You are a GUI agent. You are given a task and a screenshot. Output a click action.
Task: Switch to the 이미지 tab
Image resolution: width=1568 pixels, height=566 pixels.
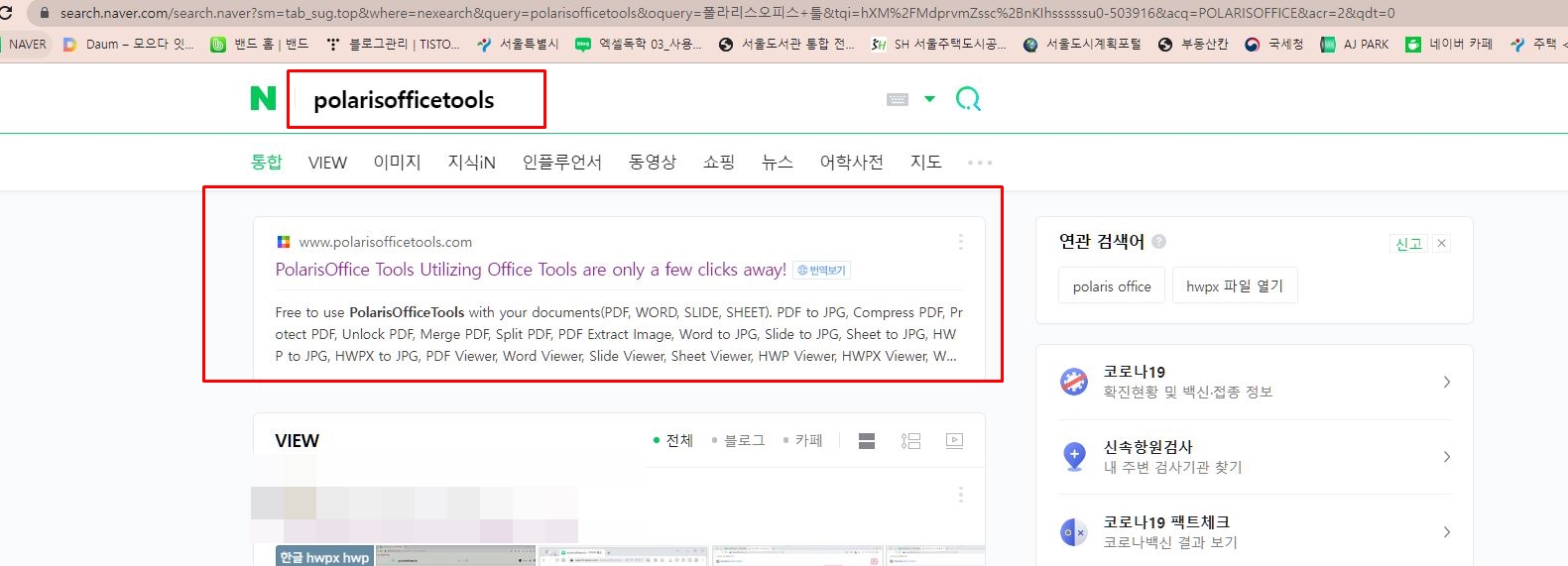(397, 162)
